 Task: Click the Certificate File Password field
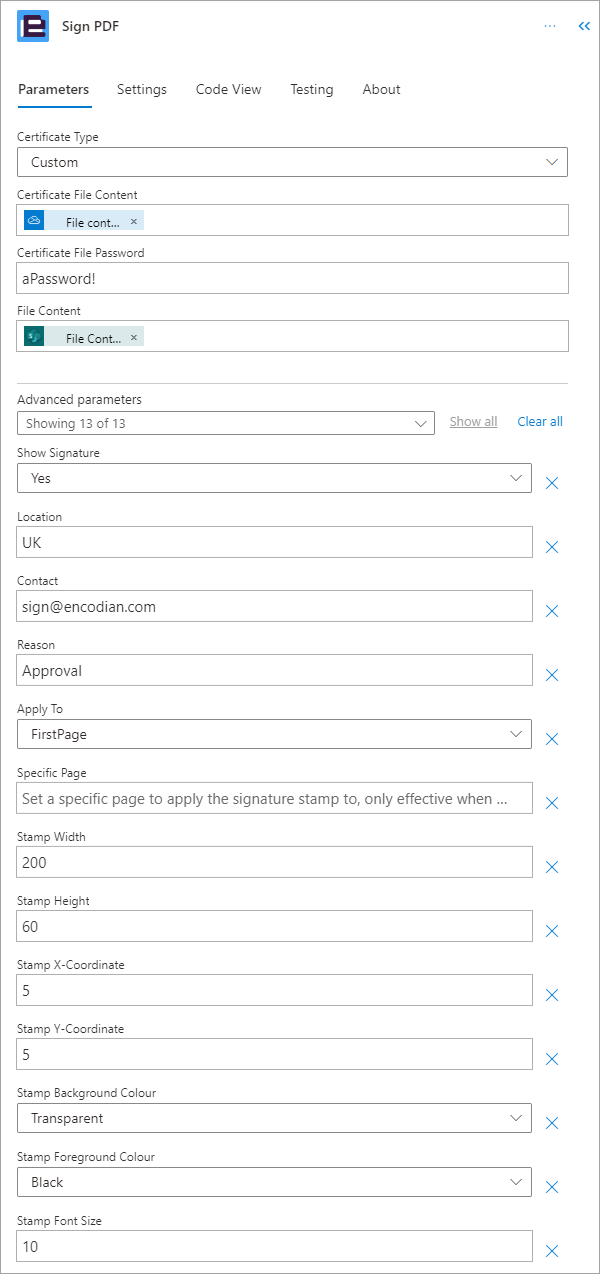tap(293, 278)
